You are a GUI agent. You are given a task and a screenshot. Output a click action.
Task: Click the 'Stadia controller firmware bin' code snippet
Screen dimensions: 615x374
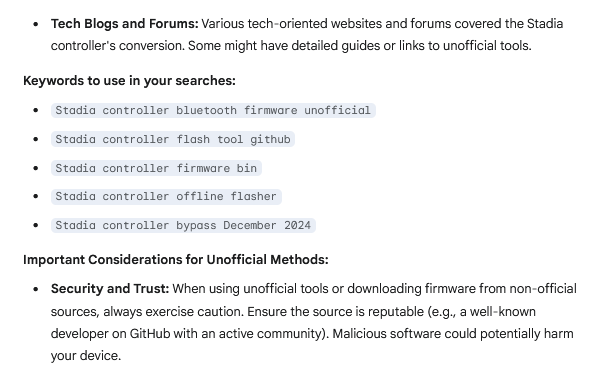click(x=156, y=168)
